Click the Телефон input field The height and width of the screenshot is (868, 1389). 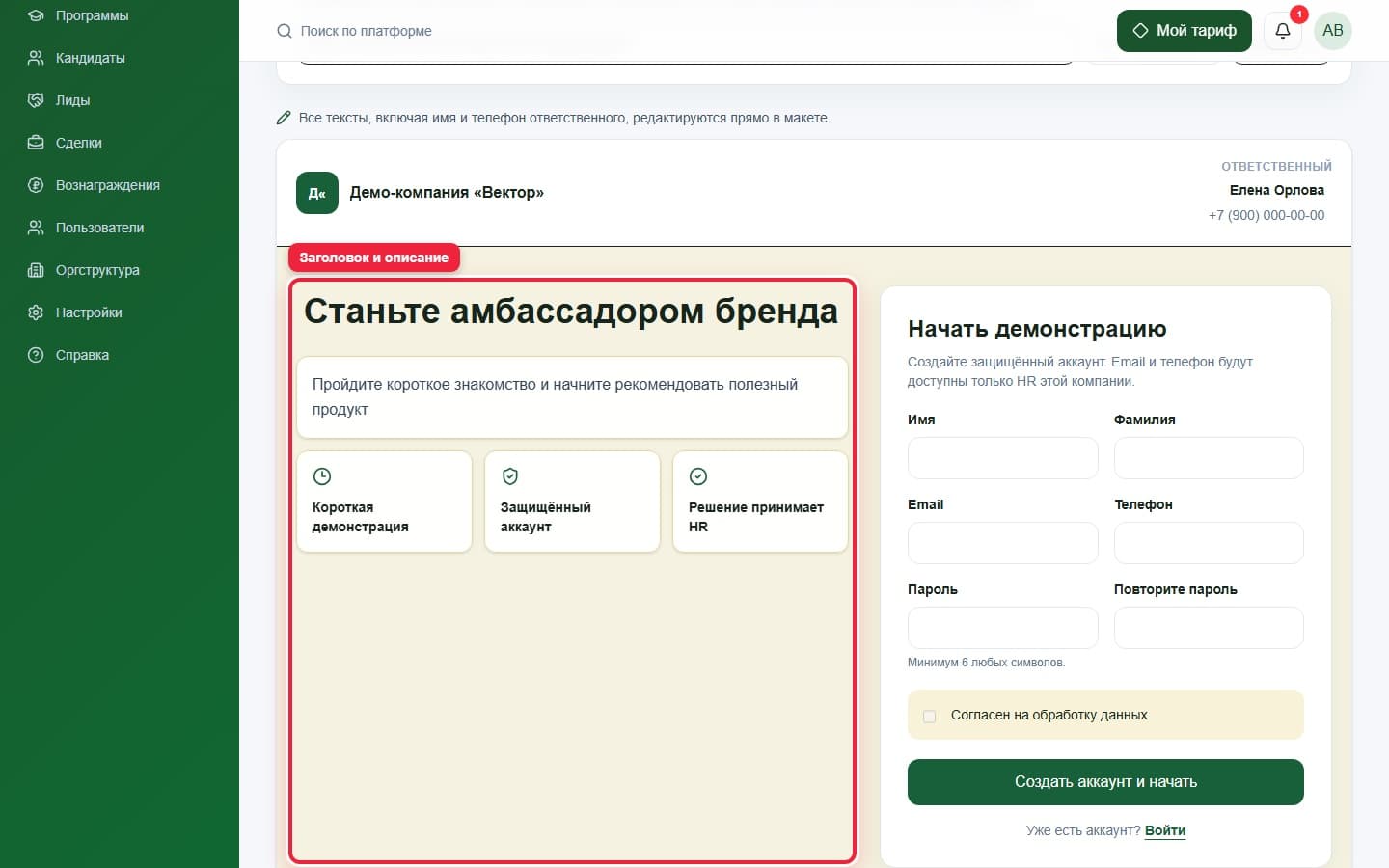click(1209, 543)
